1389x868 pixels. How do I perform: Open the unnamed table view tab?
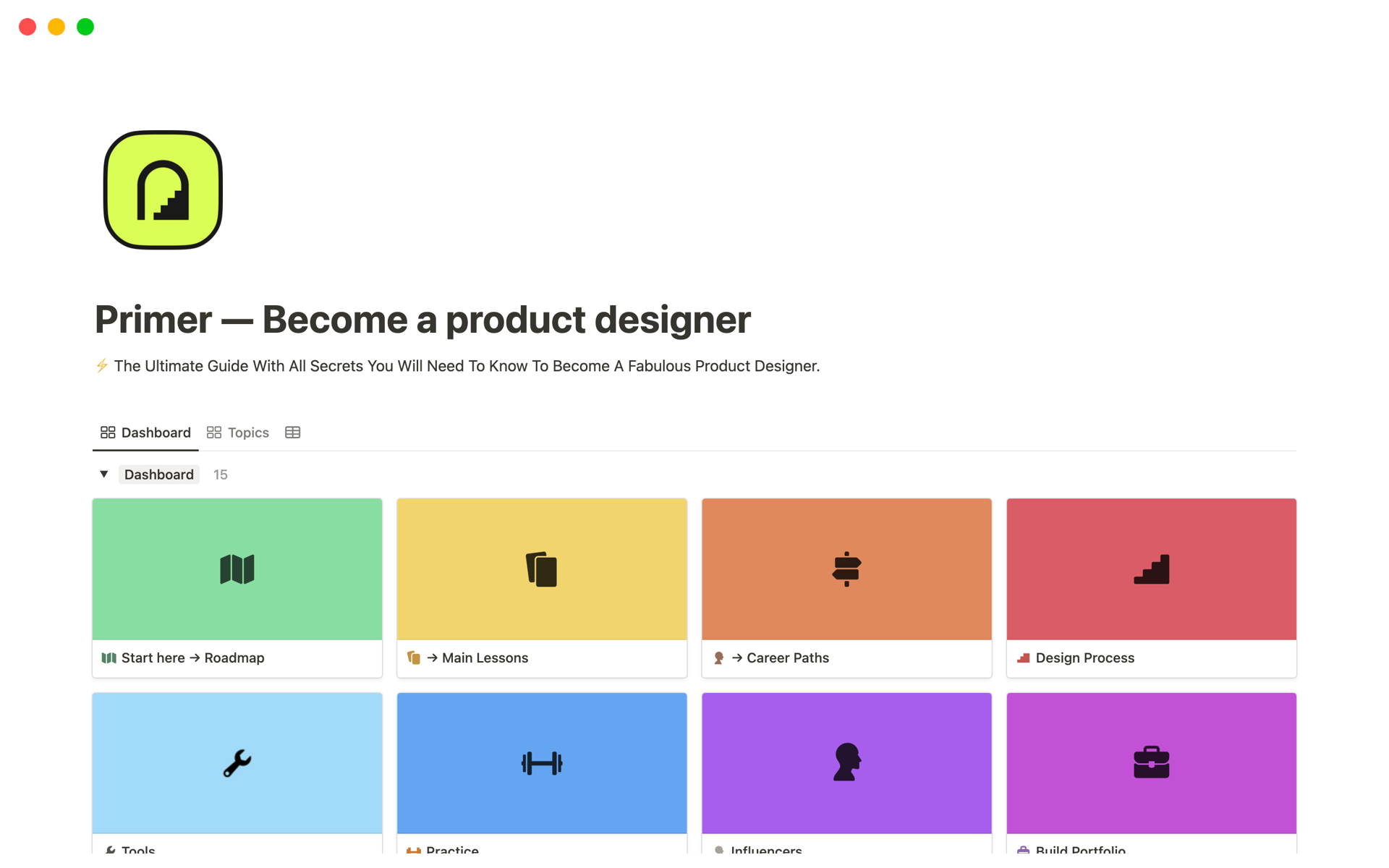[x=292, y=433]
